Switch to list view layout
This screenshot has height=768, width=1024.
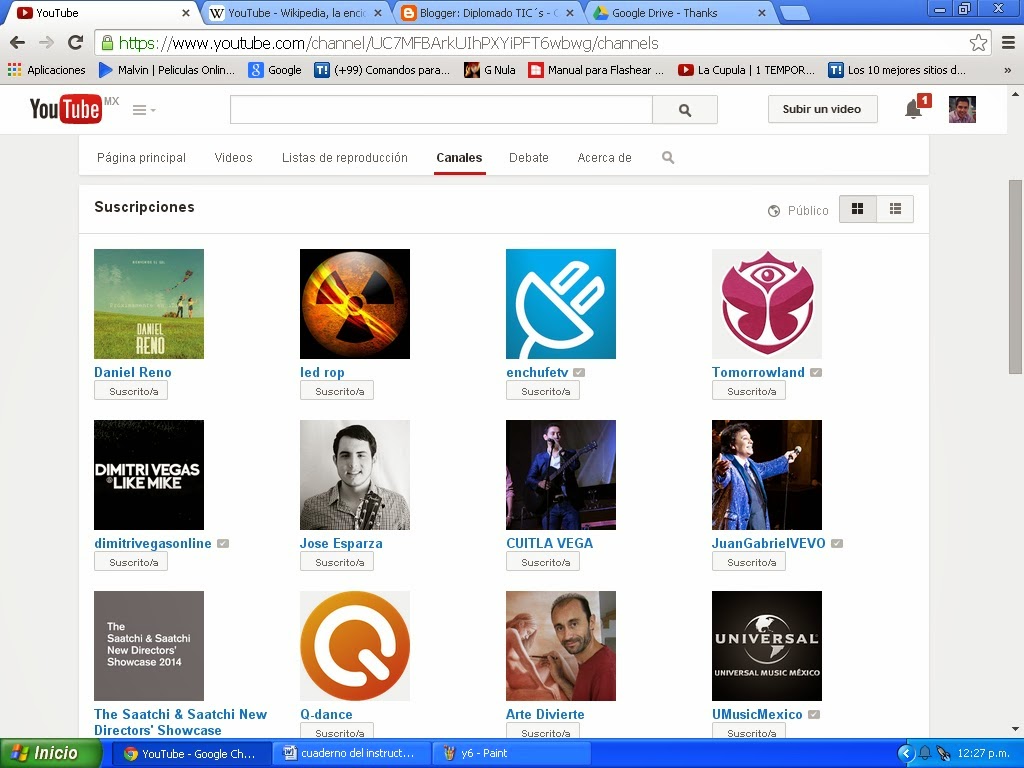tap(895, 209)
